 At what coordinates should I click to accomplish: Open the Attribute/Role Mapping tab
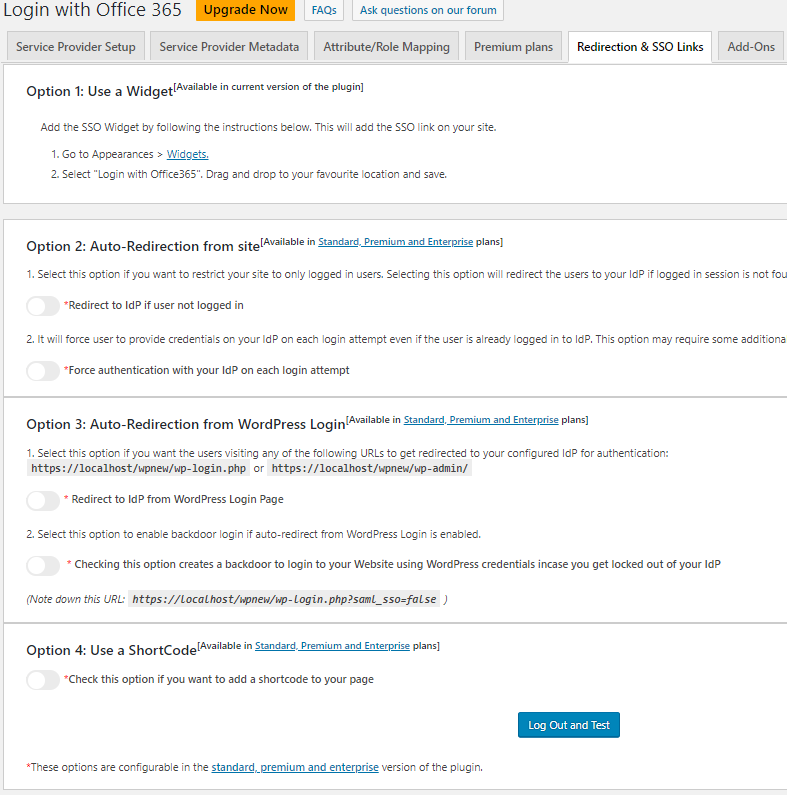click(386, 47)
